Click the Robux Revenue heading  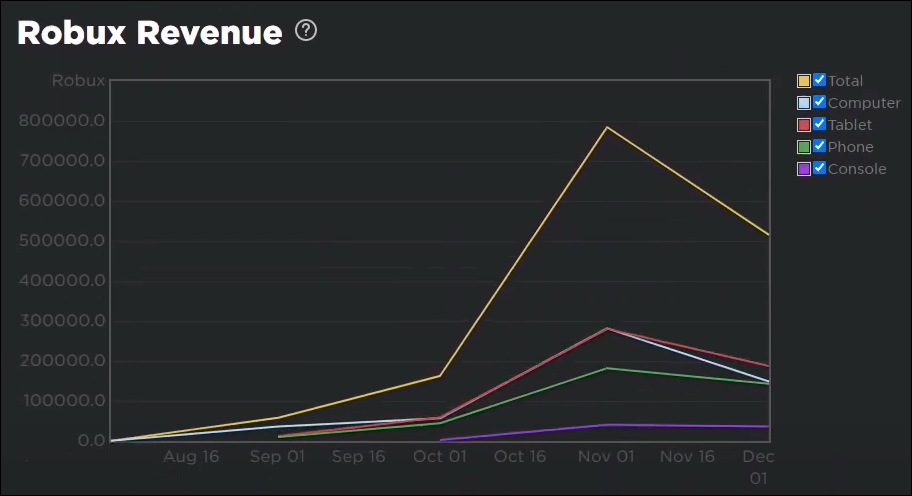coord(150,33)
